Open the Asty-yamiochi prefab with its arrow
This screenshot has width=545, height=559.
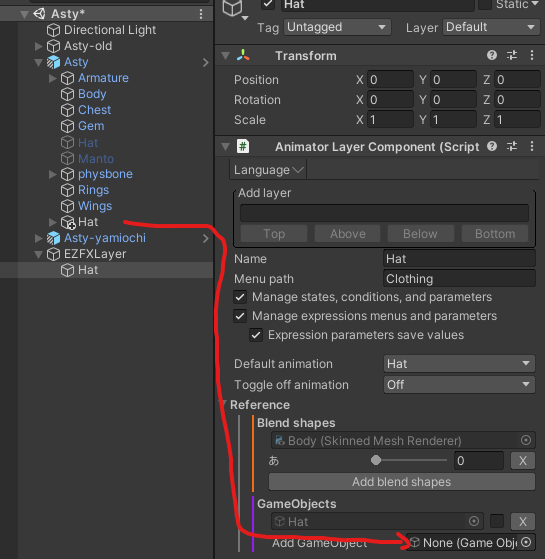pos(206,238)
